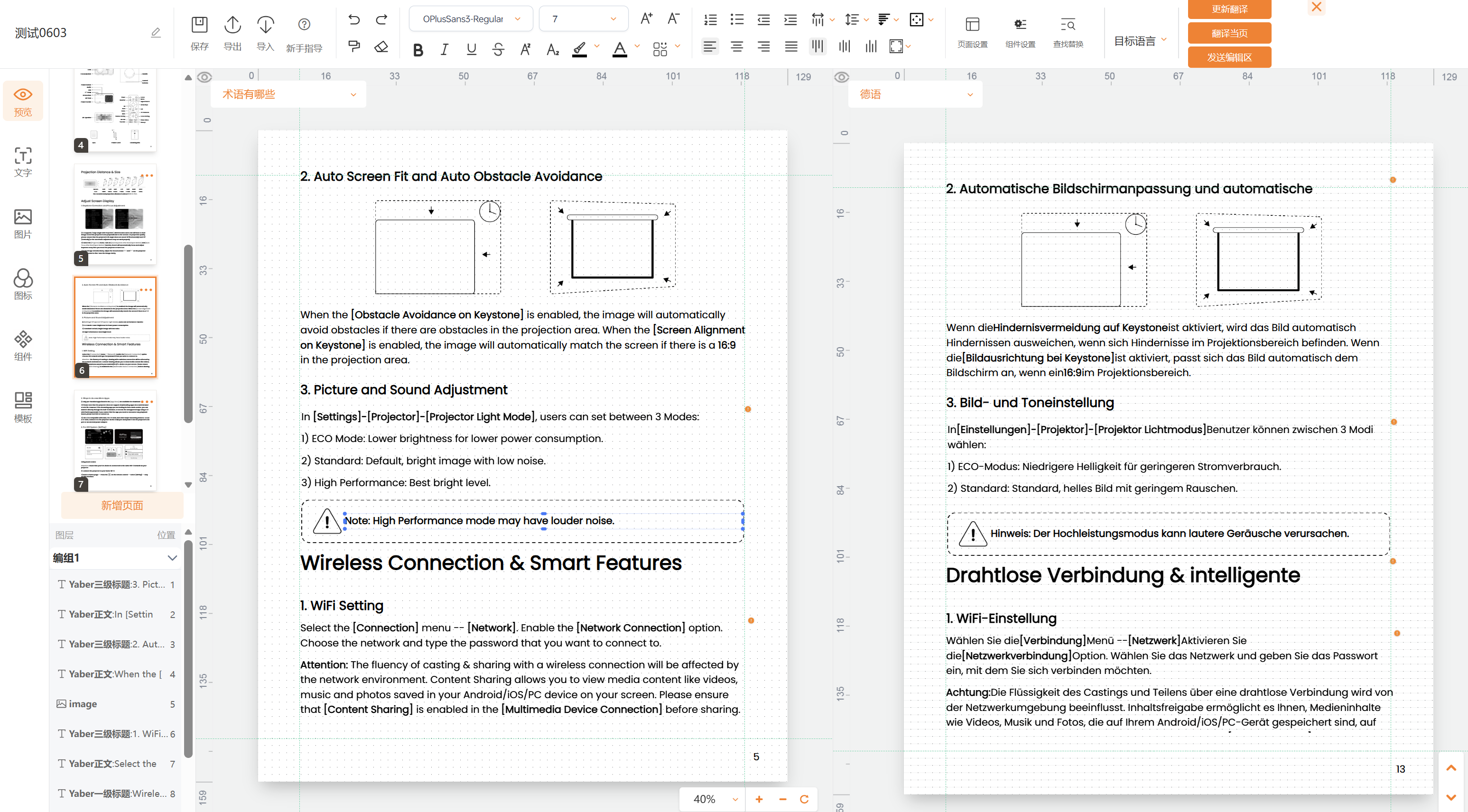Click the undo arrow icon
Screen dimensions: 1468x812
point(354,19)
